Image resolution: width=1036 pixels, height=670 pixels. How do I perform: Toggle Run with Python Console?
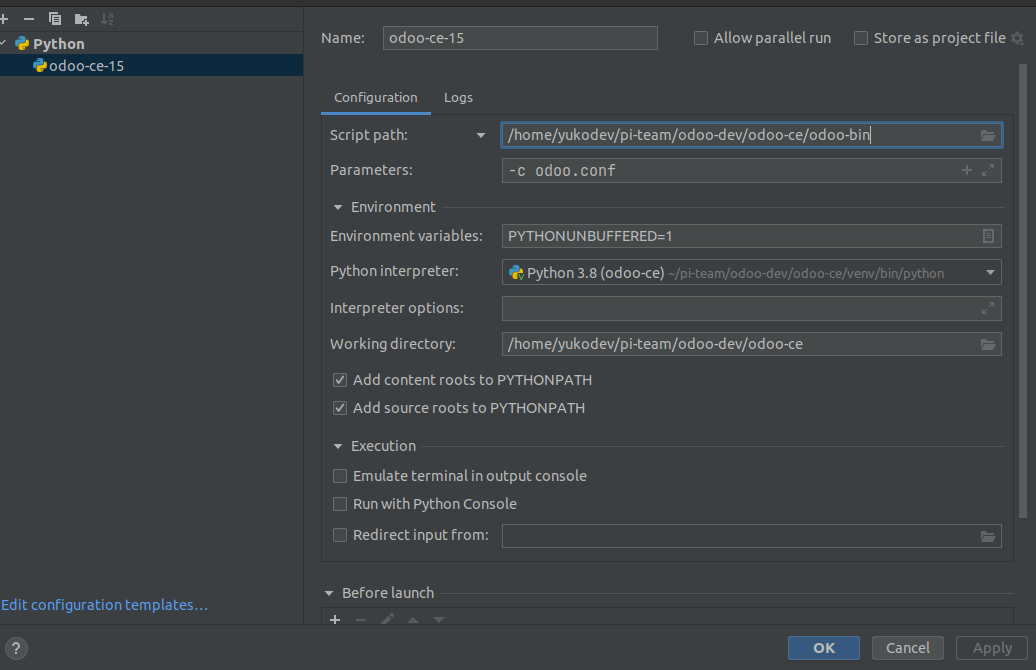(340, 504)
